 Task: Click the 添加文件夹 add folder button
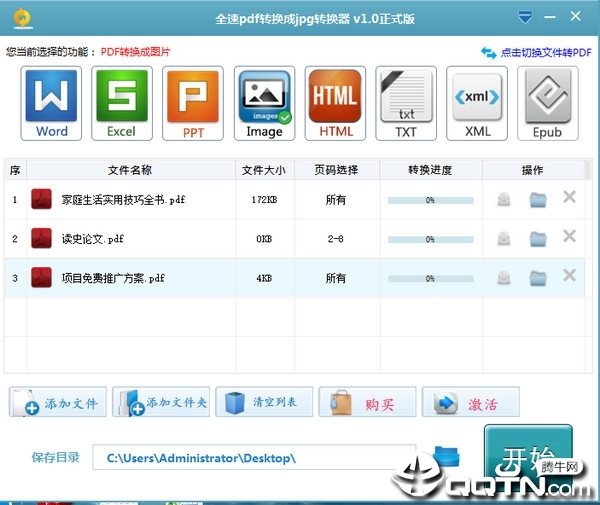(161, 402)
